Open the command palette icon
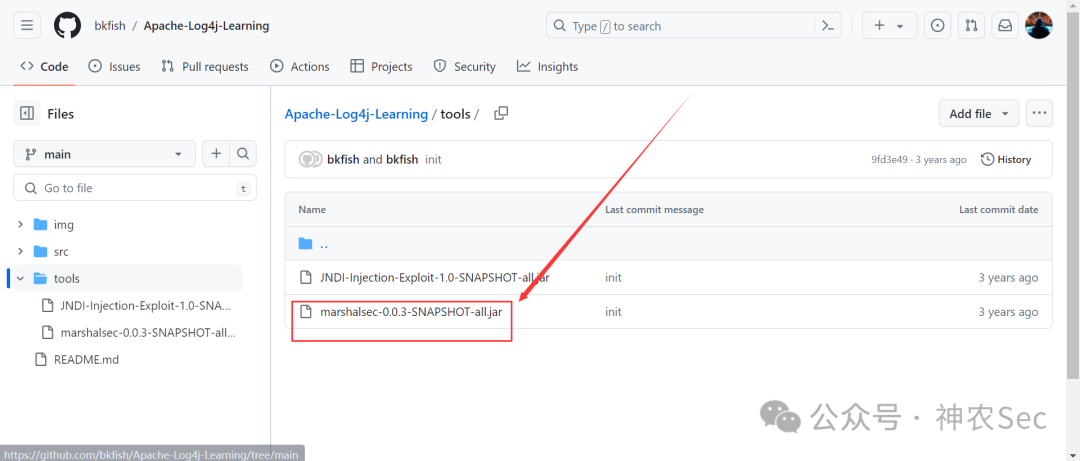Screen dimensions: 1080x461 pos(828,25)
